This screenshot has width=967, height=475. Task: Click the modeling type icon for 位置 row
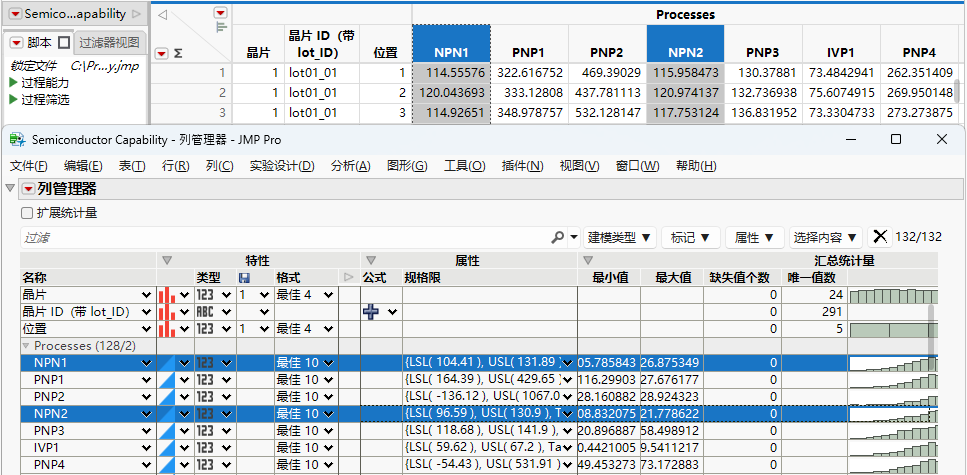[x=167, y=329]
